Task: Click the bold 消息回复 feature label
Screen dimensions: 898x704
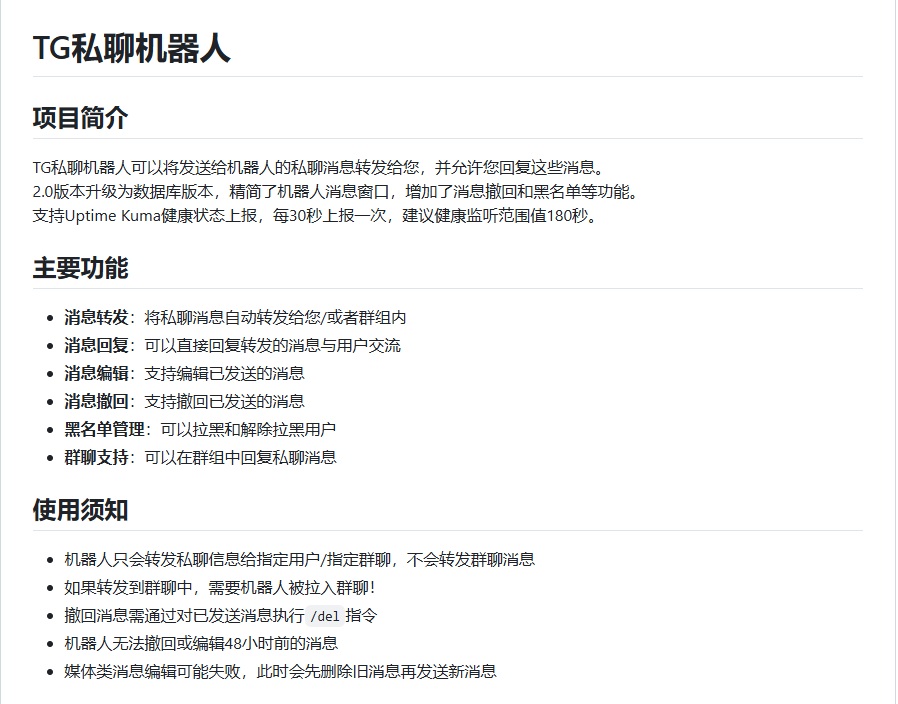Action: 96,346
